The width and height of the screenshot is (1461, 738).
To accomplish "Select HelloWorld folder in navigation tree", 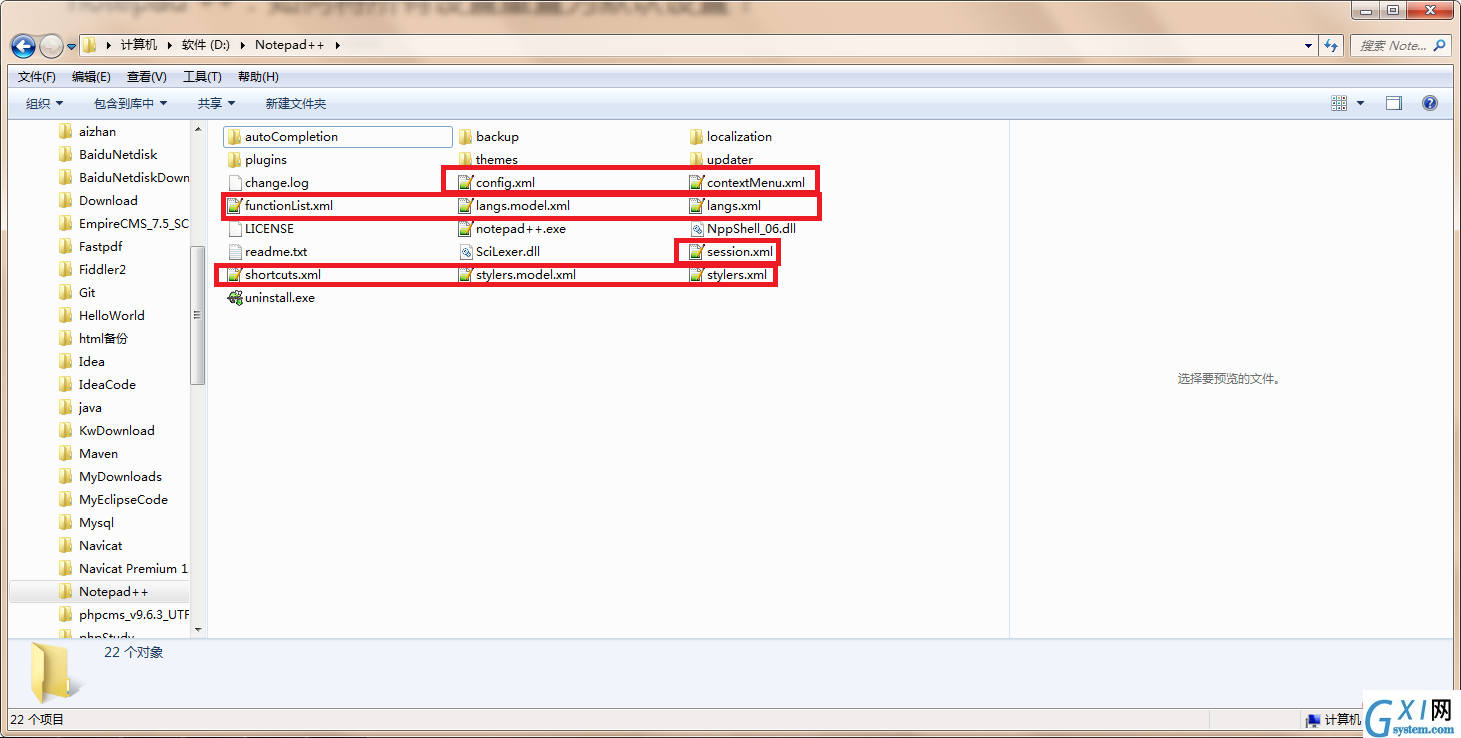I will [112, 315].
